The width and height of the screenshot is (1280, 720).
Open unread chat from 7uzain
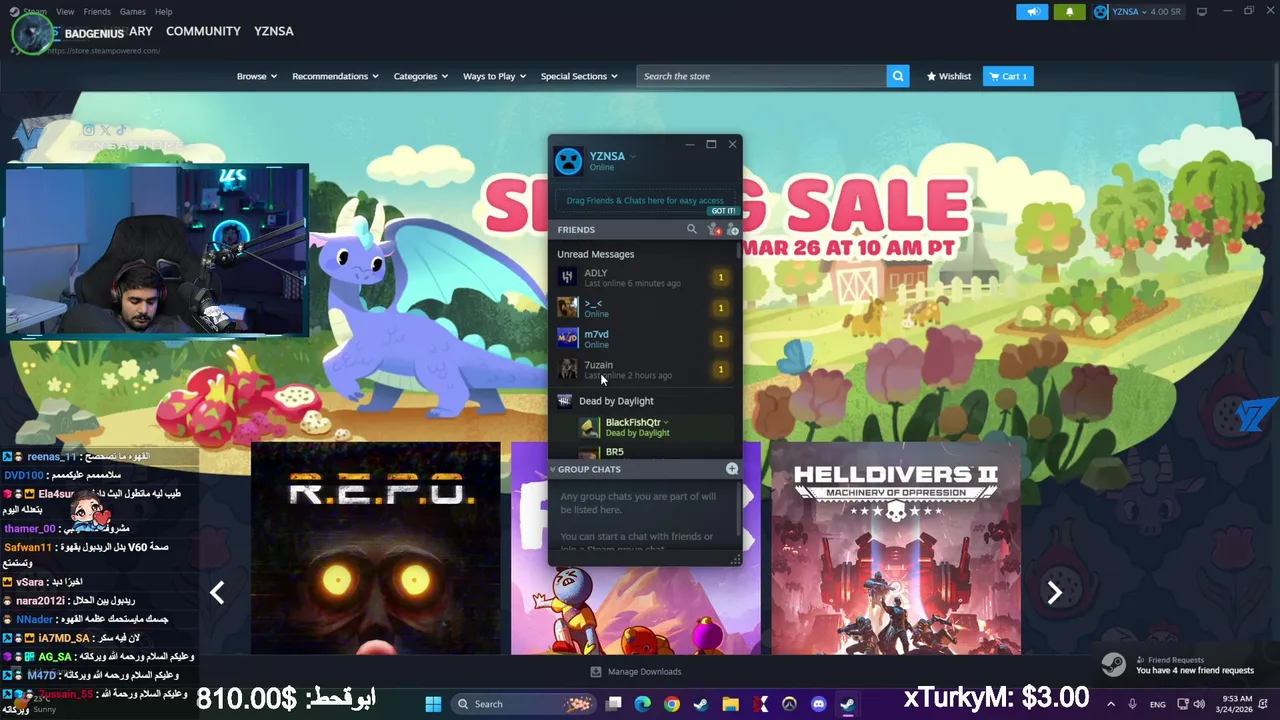tap(645, 369)
